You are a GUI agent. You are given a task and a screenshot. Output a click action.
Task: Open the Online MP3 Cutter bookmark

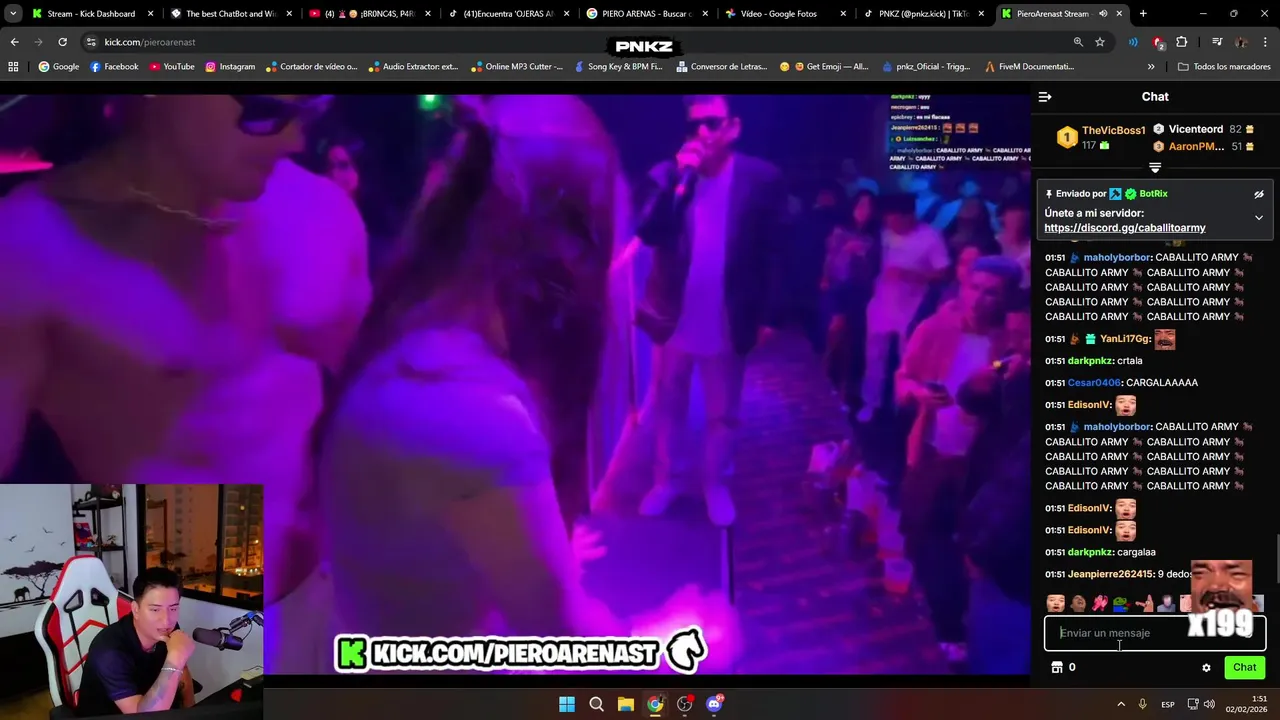516,66
